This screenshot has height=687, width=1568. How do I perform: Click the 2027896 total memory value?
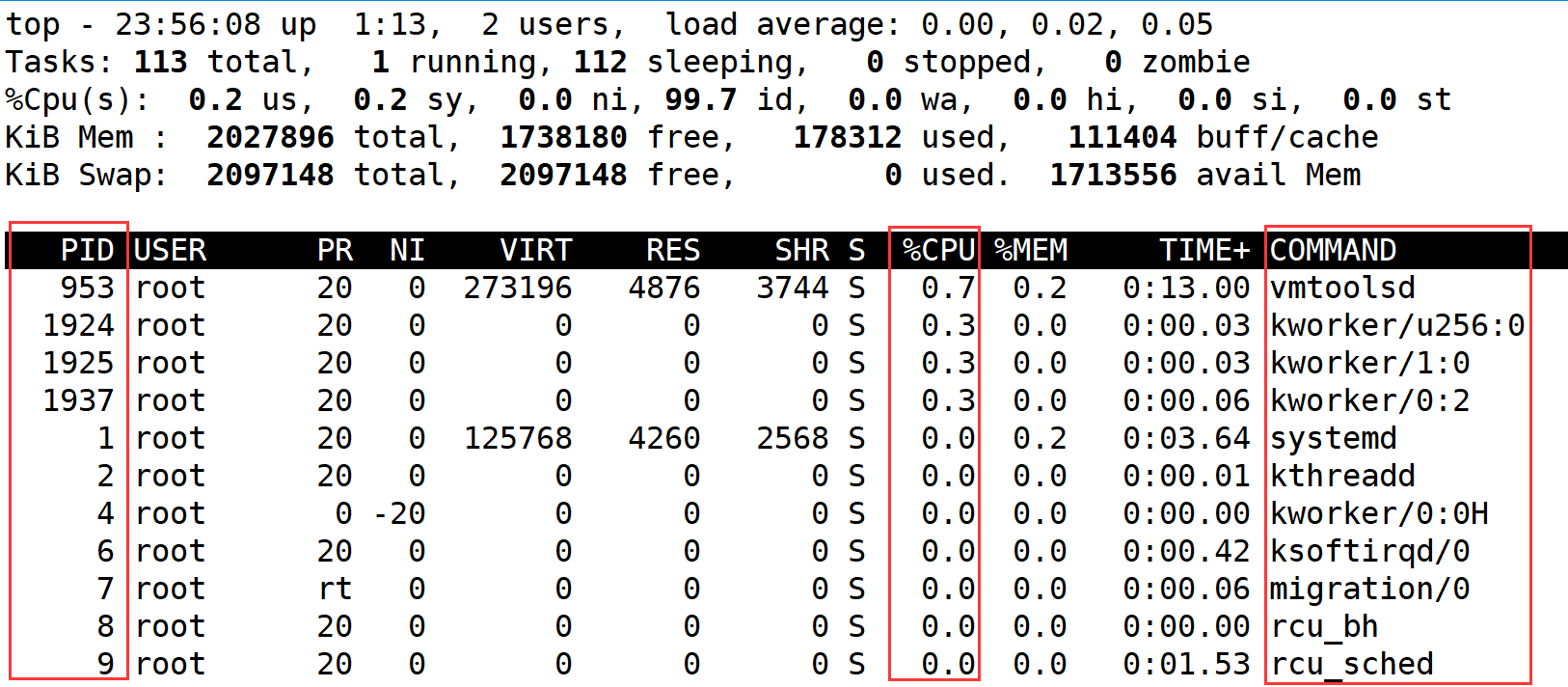pos(270,138)
